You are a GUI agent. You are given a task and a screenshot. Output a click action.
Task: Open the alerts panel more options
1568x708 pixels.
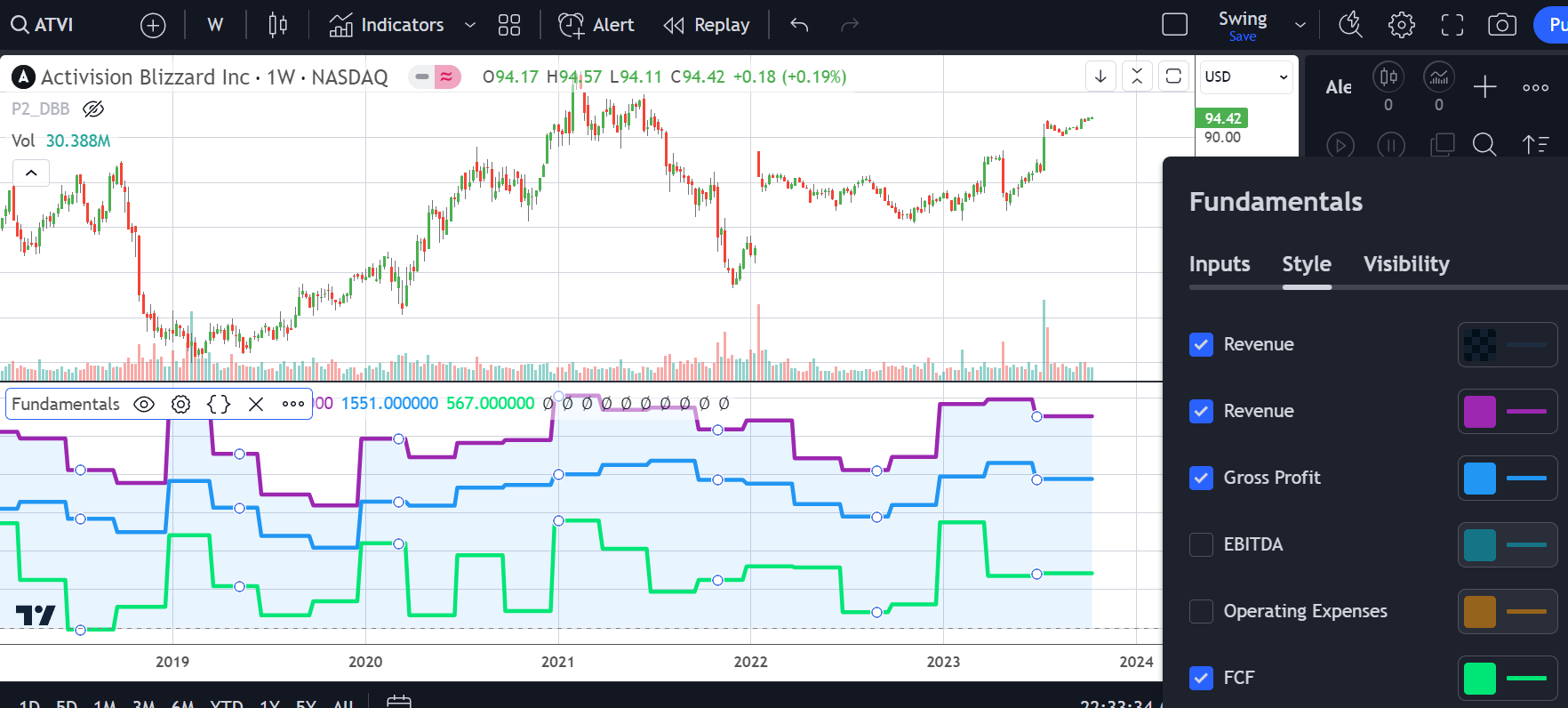click(x=1536, y=87)
